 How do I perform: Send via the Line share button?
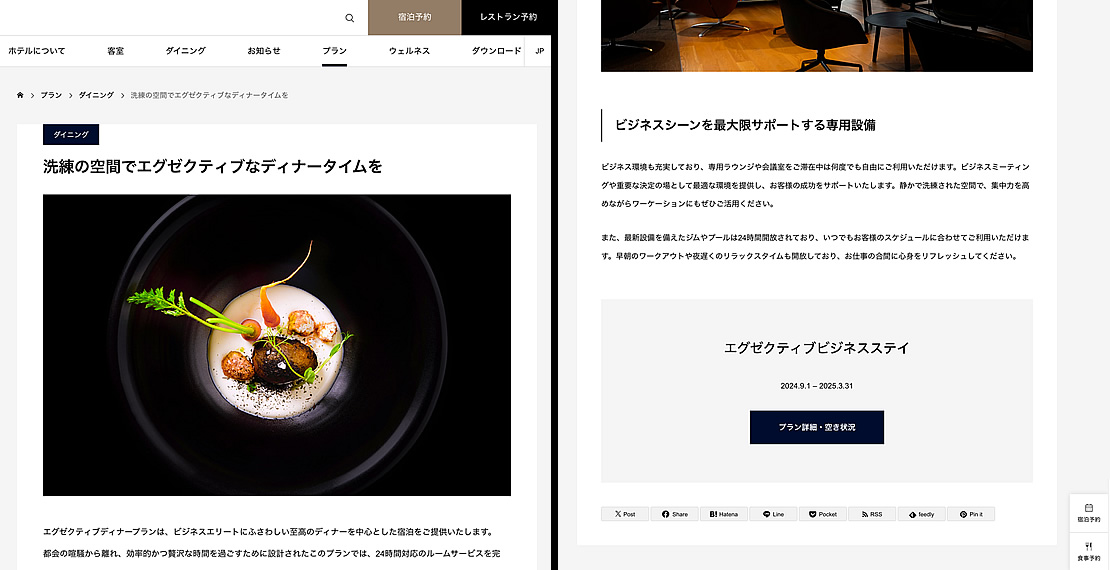773,514
